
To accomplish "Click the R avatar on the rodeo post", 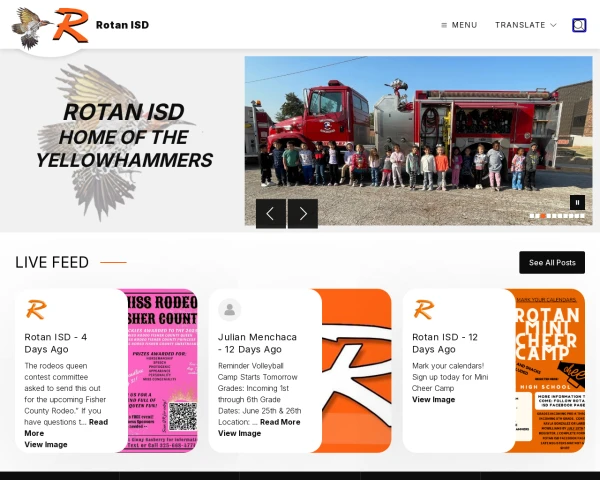I will point(36,309).
